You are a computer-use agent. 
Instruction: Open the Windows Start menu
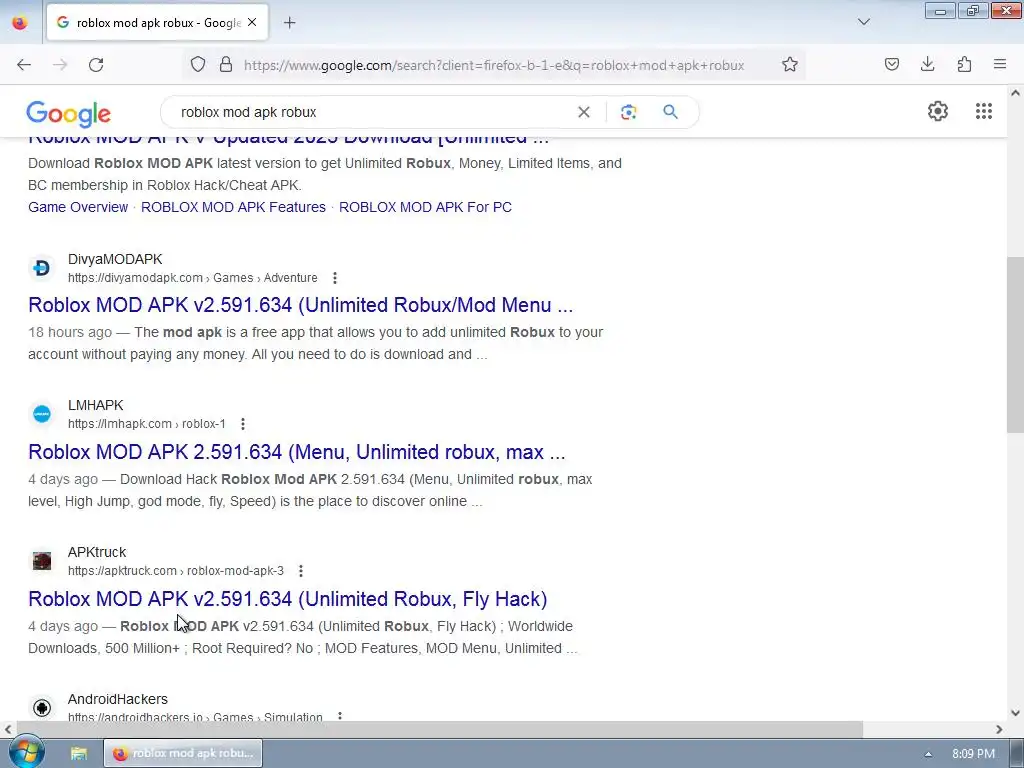pos(25,753)
